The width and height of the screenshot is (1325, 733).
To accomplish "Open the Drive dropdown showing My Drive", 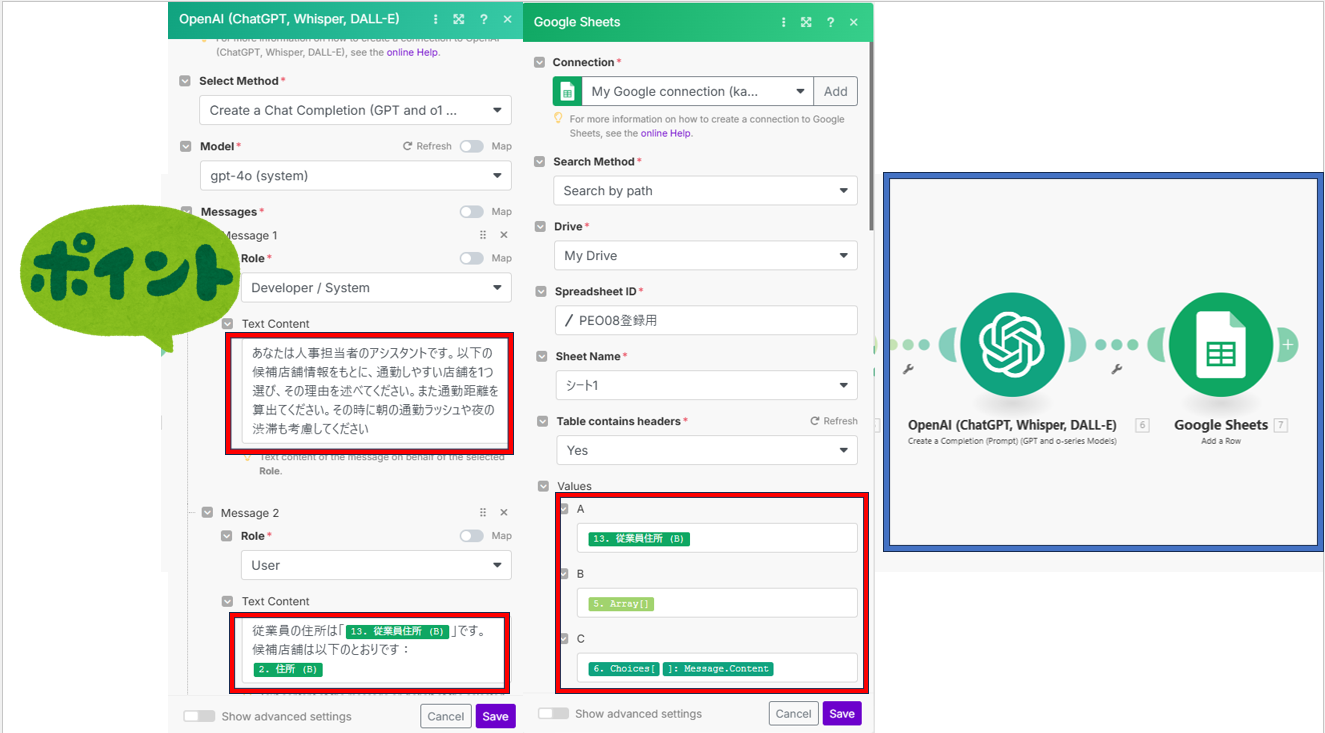I will [705, 255].
